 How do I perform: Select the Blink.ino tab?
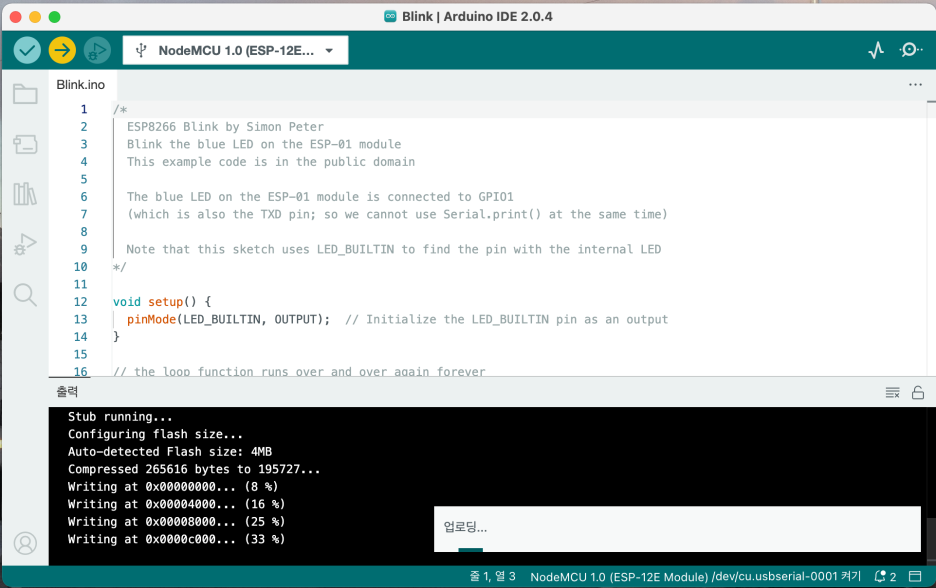click(81, 85)
